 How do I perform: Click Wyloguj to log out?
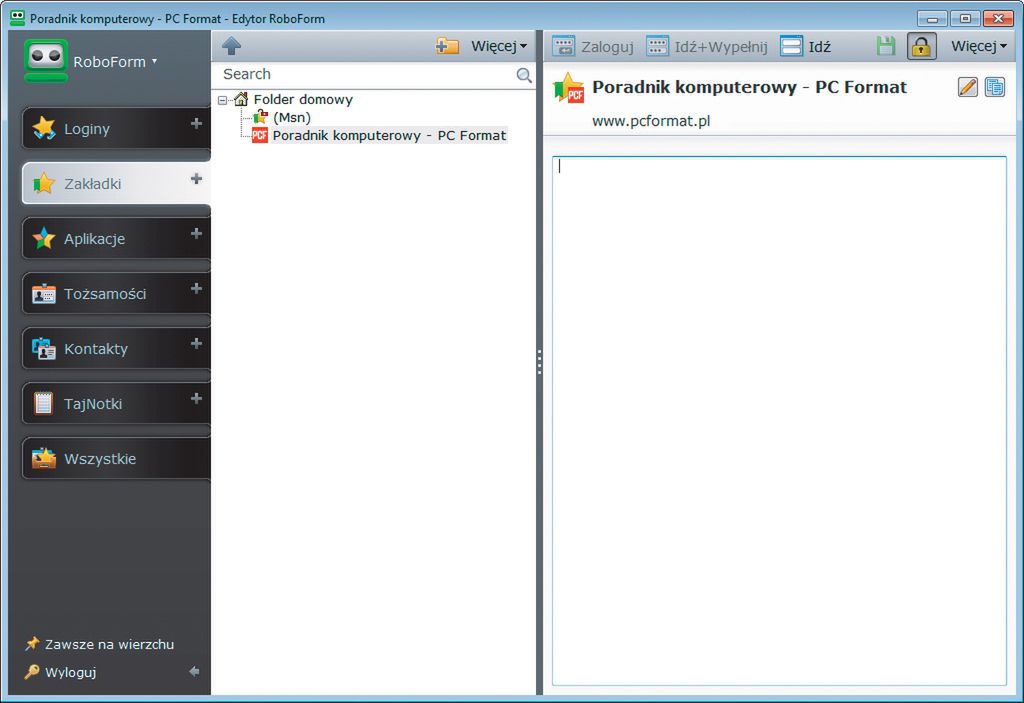click(60, 672)
